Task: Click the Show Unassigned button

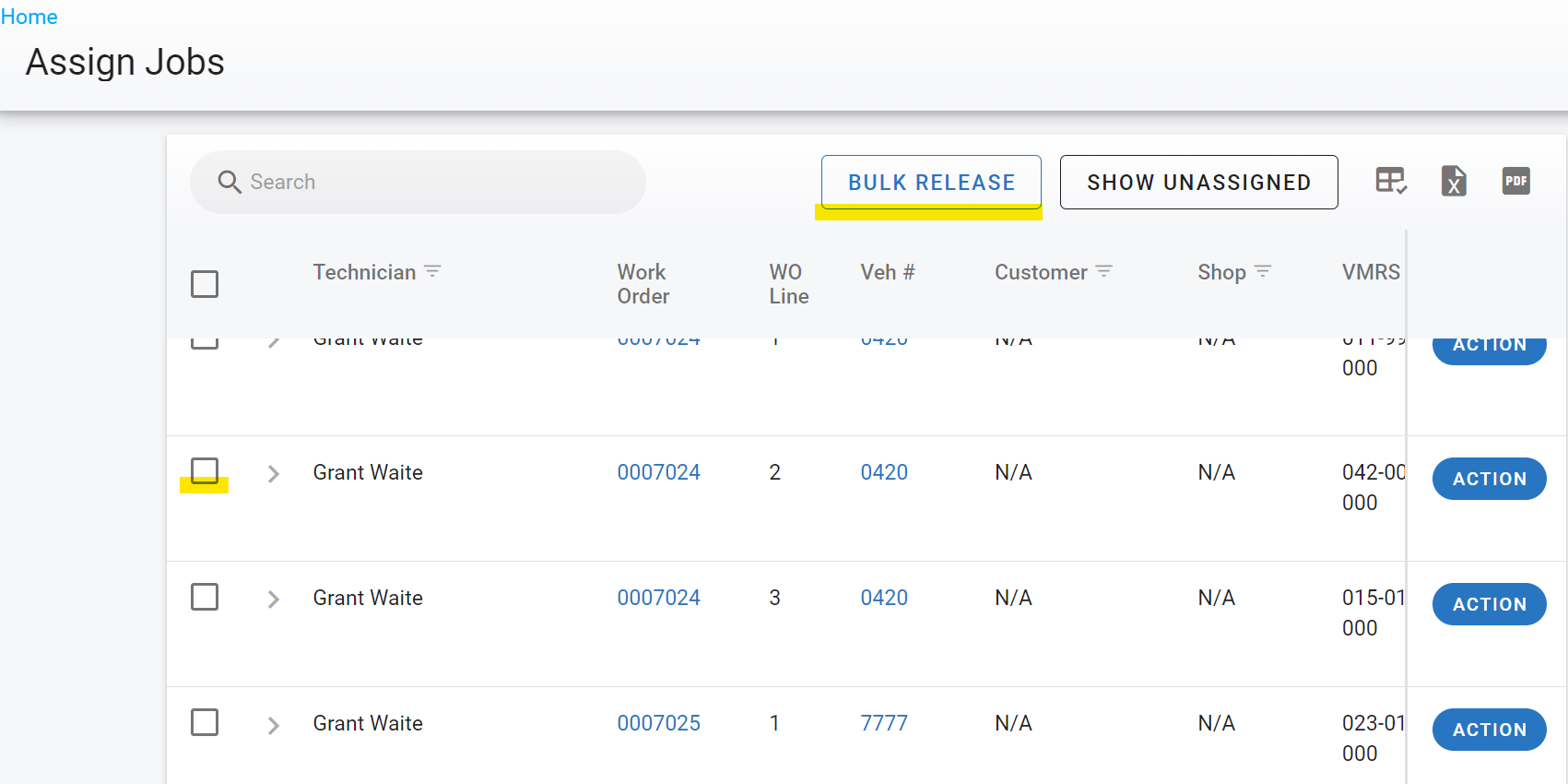Action: (x=1198, y=183)
